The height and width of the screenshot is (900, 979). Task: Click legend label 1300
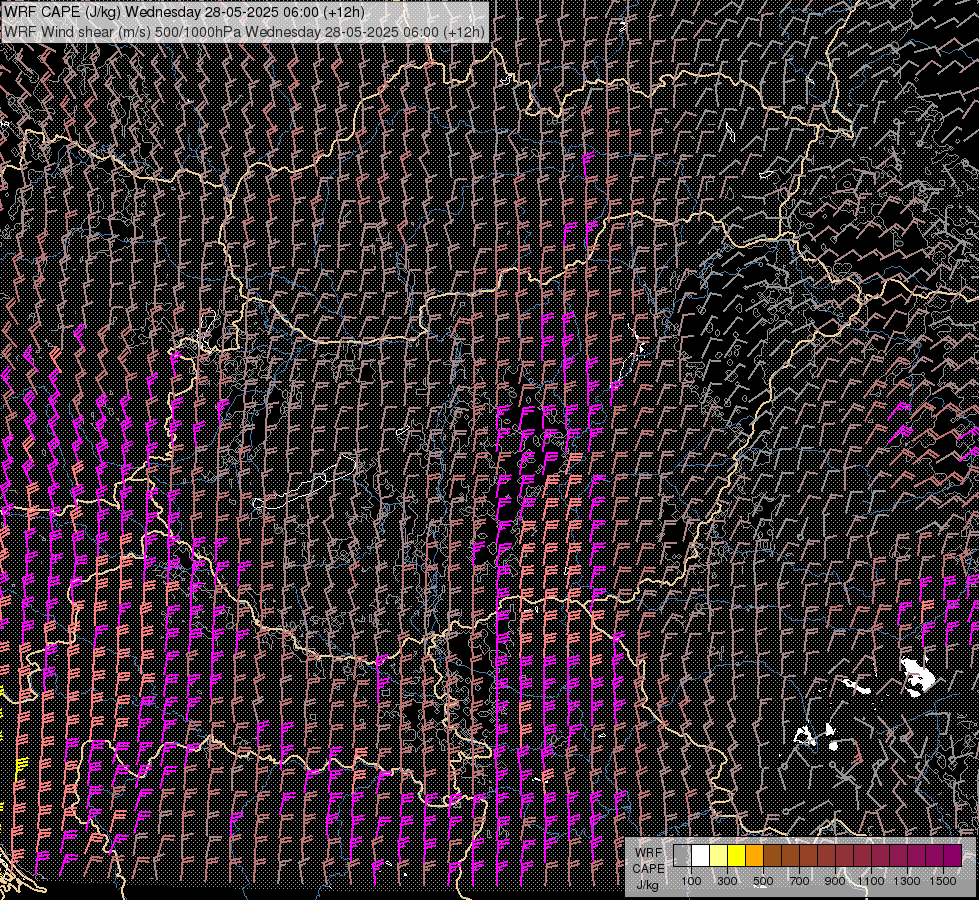click(x=907, y=881)
